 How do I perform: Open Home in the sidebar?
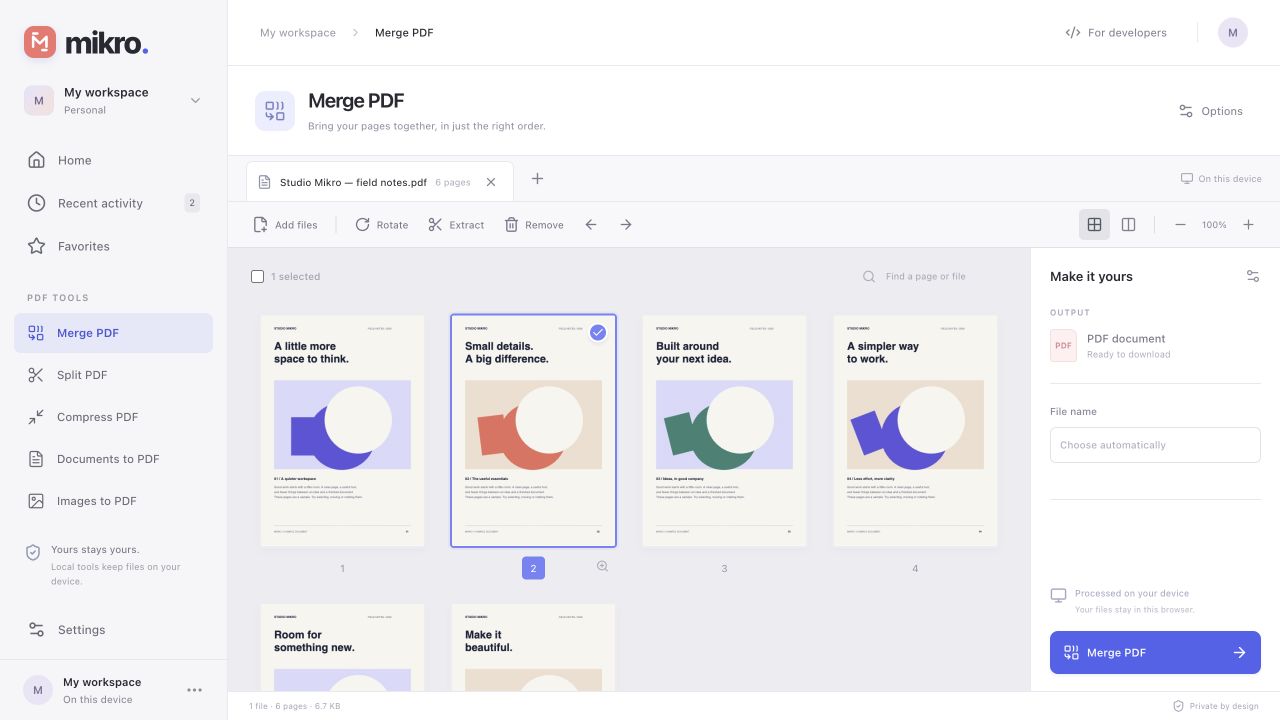point(113,160)
